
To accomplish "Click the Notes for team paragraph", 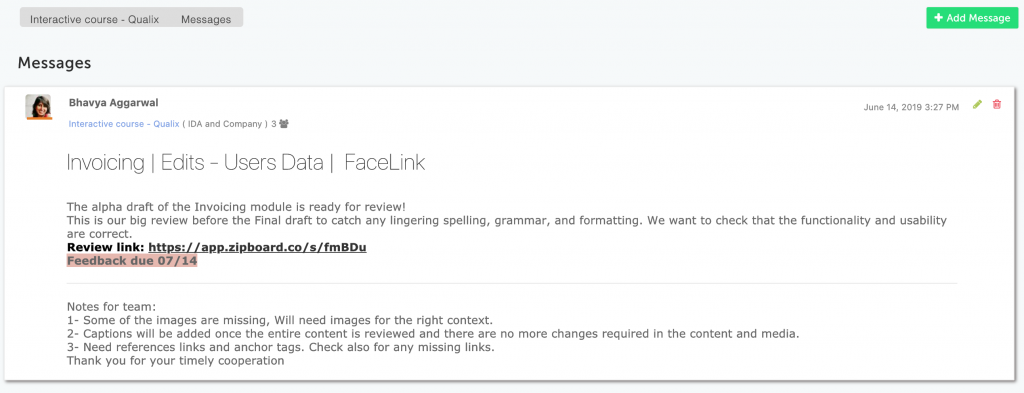I will [433, 334].
